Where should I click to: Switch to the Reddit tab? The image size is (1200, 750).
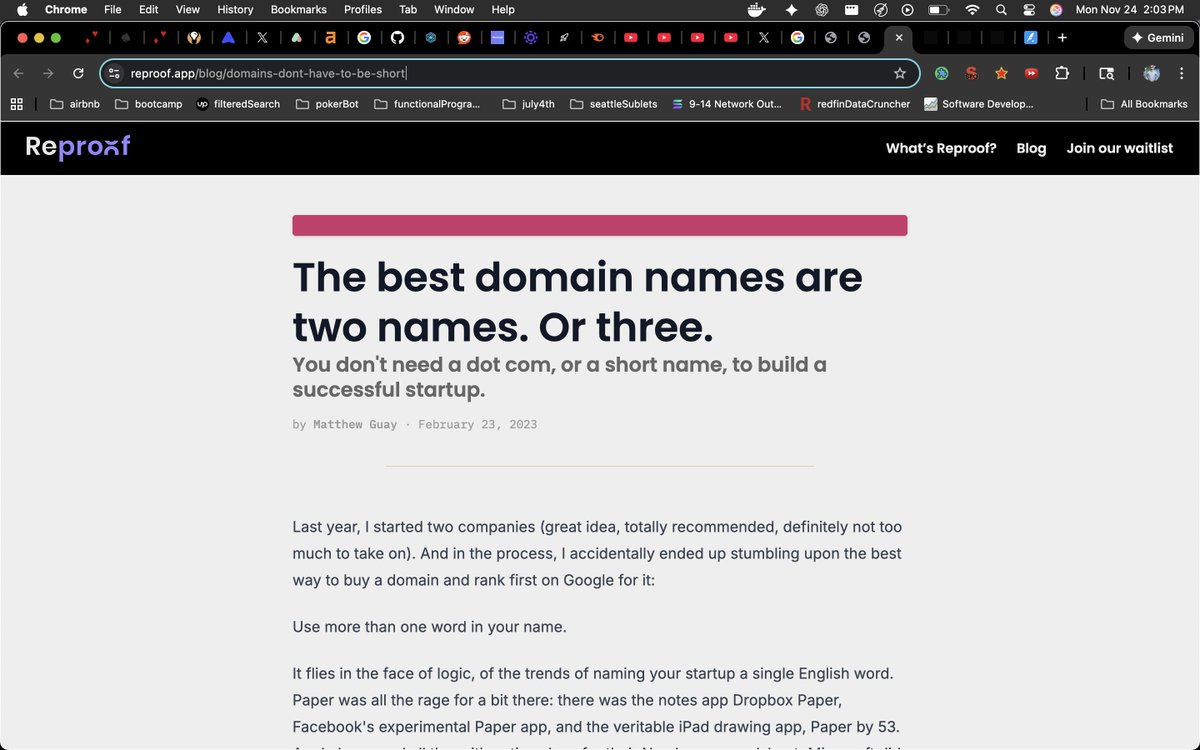pos(464,37)
